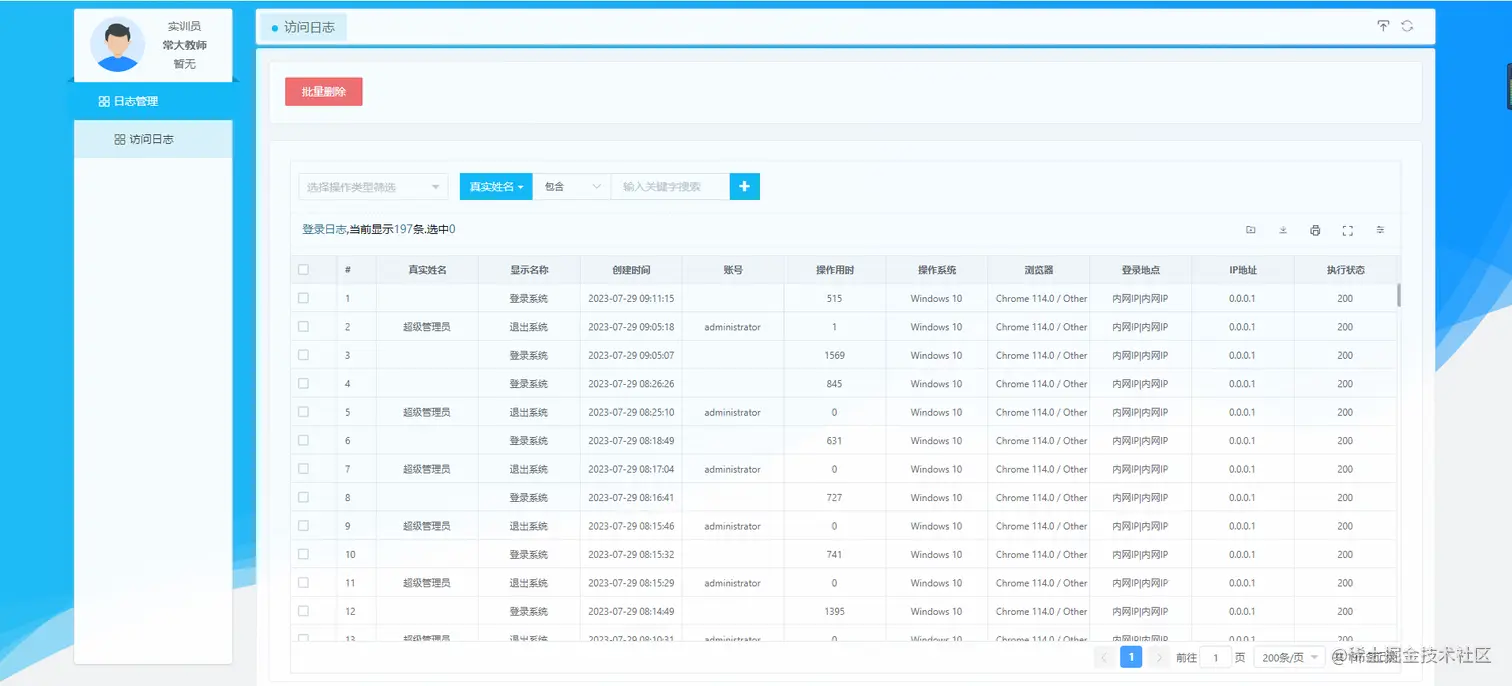Open column settings filter icon
The height and width of the screenshot is (686, 1512).
(1380, 230)
